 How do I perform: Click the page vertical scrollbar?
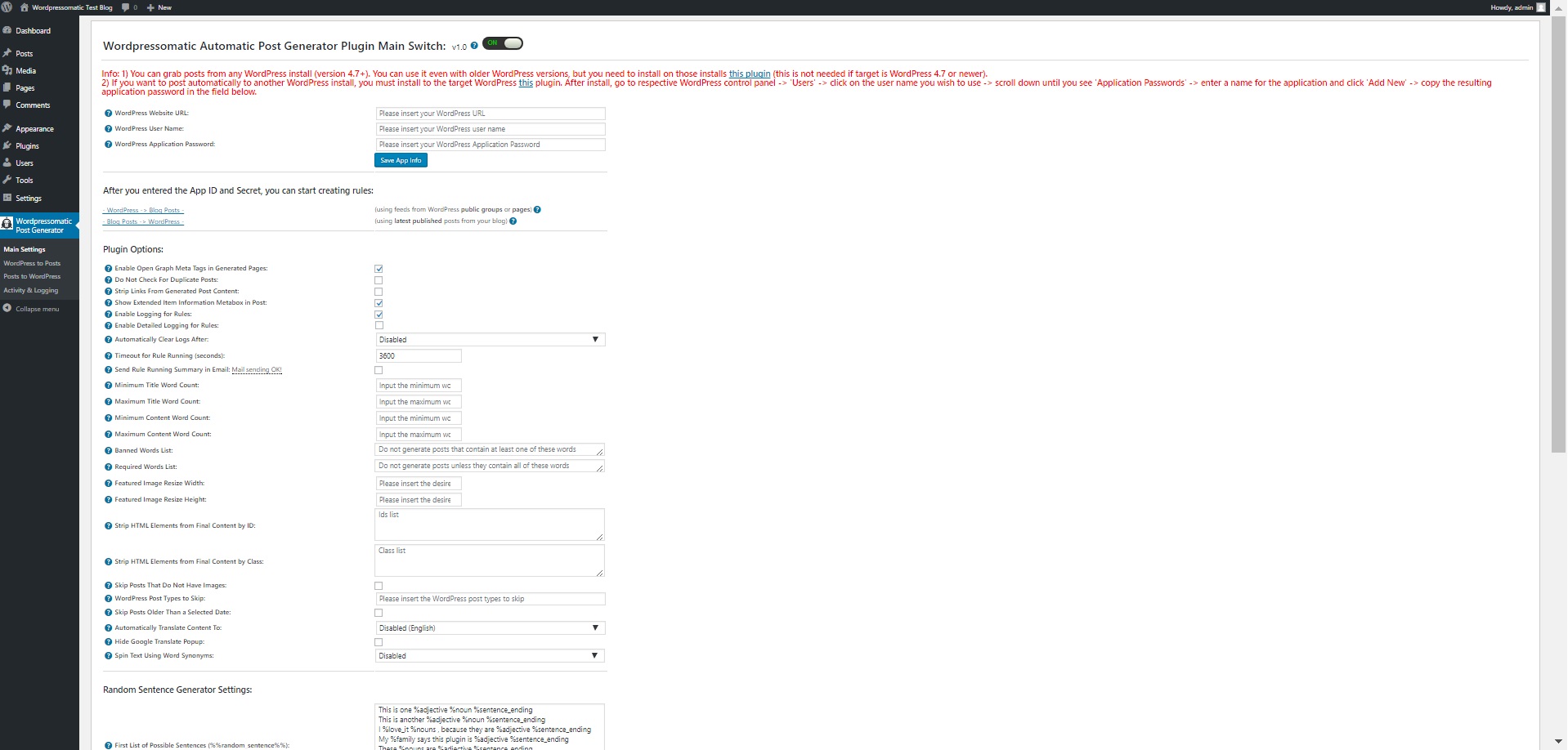1559,234
